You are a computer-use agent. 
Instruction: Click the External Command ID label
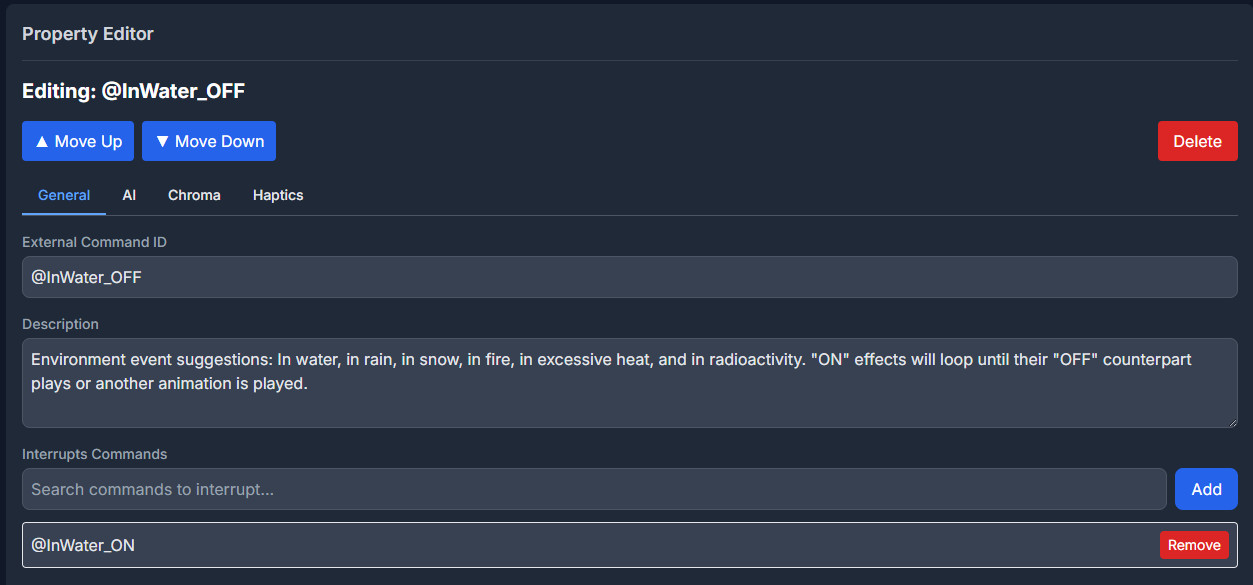94,242
